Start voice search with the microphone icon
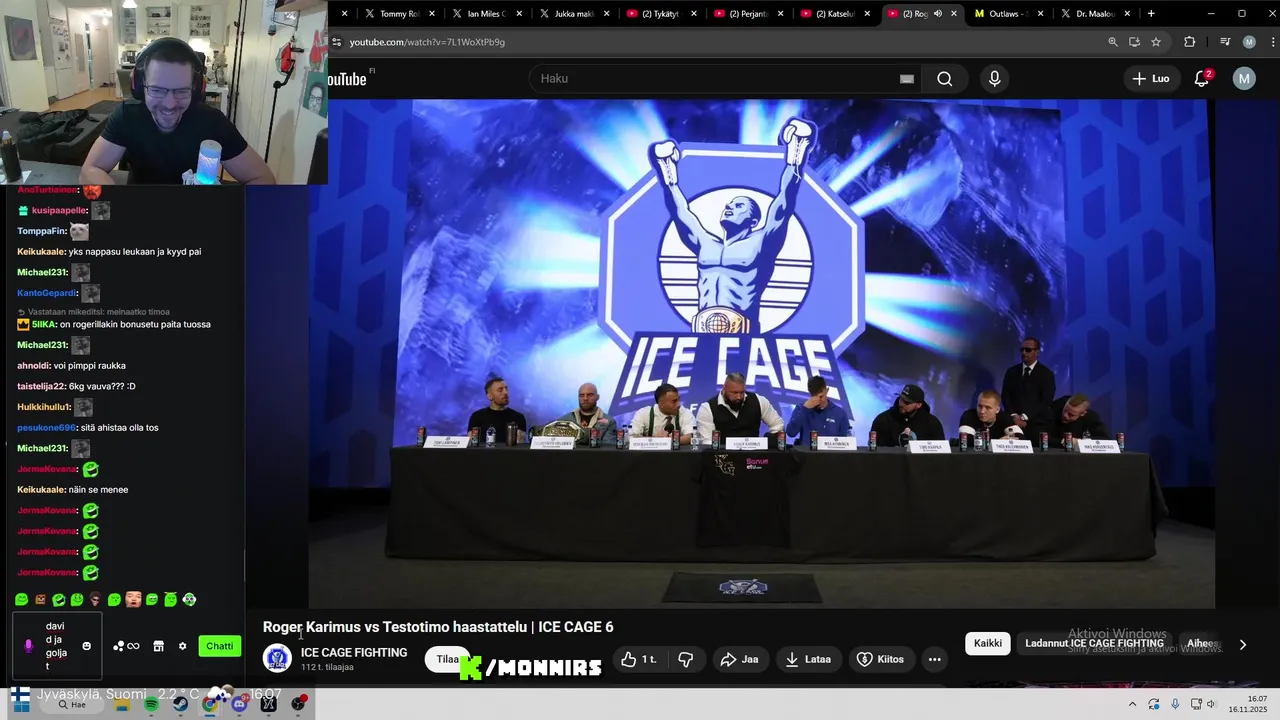Image resolution: width=1280 pixels, height=720 pixels. click(994, 79)
